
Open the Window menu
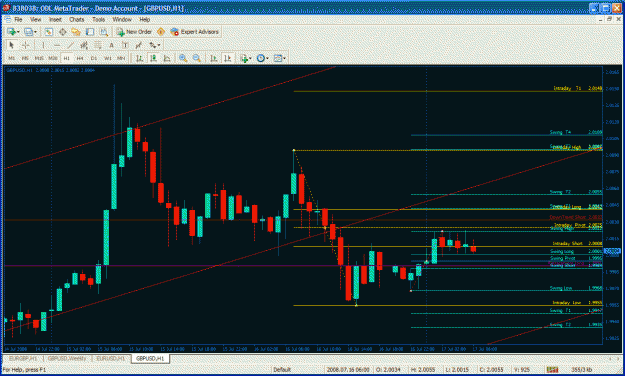pos(122,20)
